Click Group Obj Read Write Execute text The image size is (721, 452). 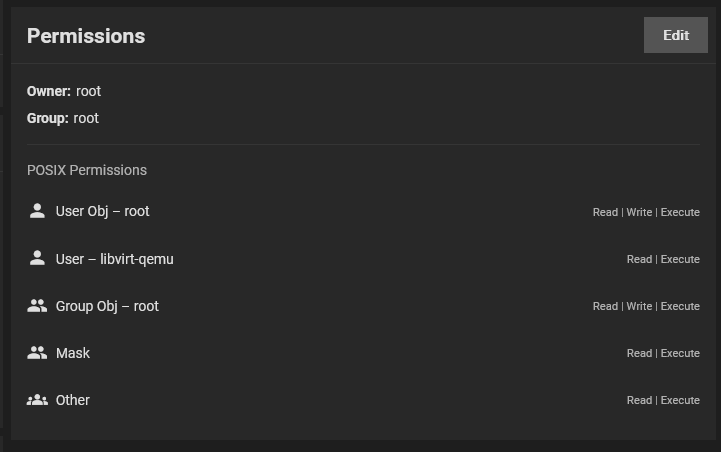(x=646, y=306)
